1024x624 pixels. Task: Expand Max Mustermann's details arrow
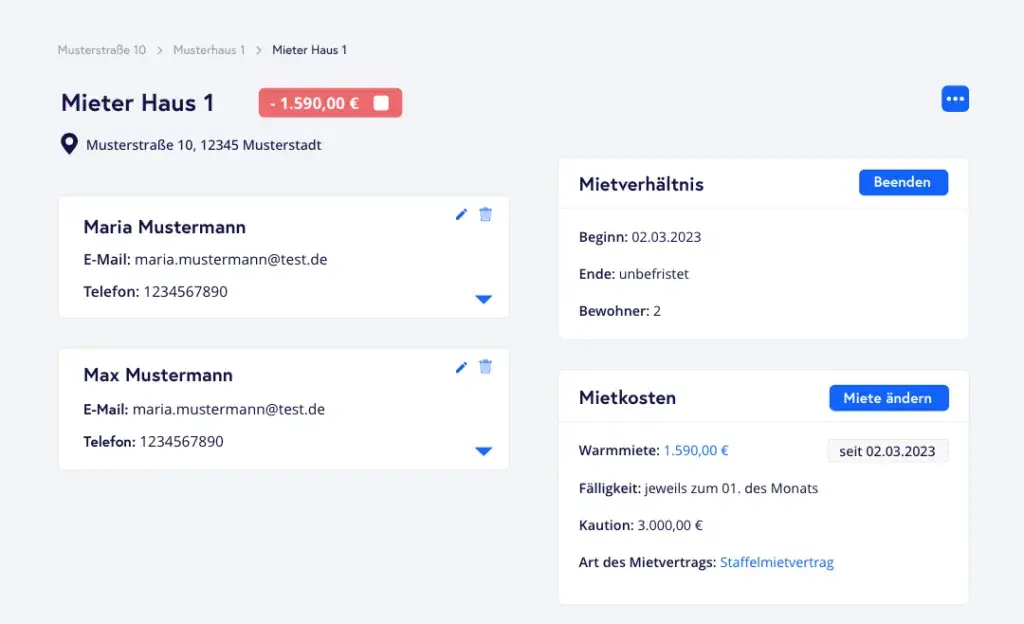484,451
